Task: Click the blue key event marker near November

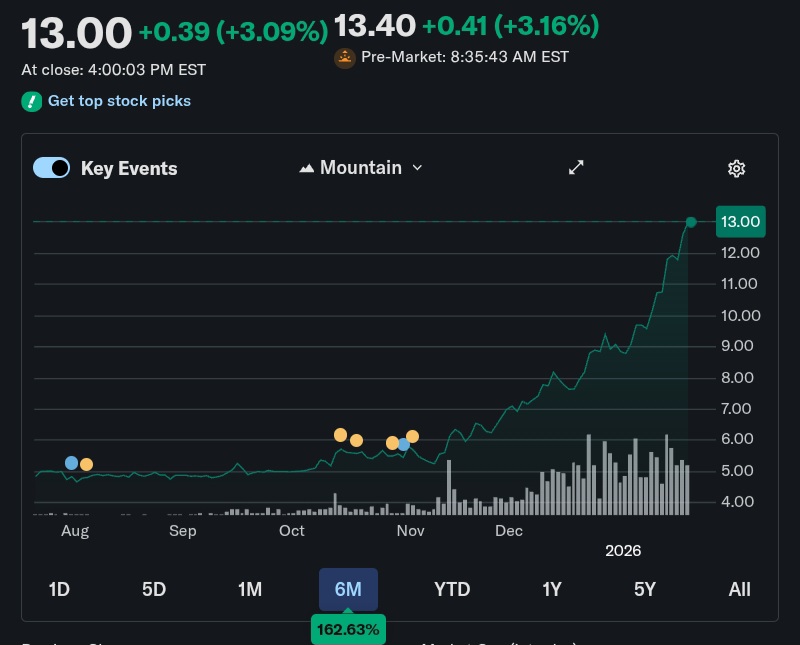Action: (404, 444)
